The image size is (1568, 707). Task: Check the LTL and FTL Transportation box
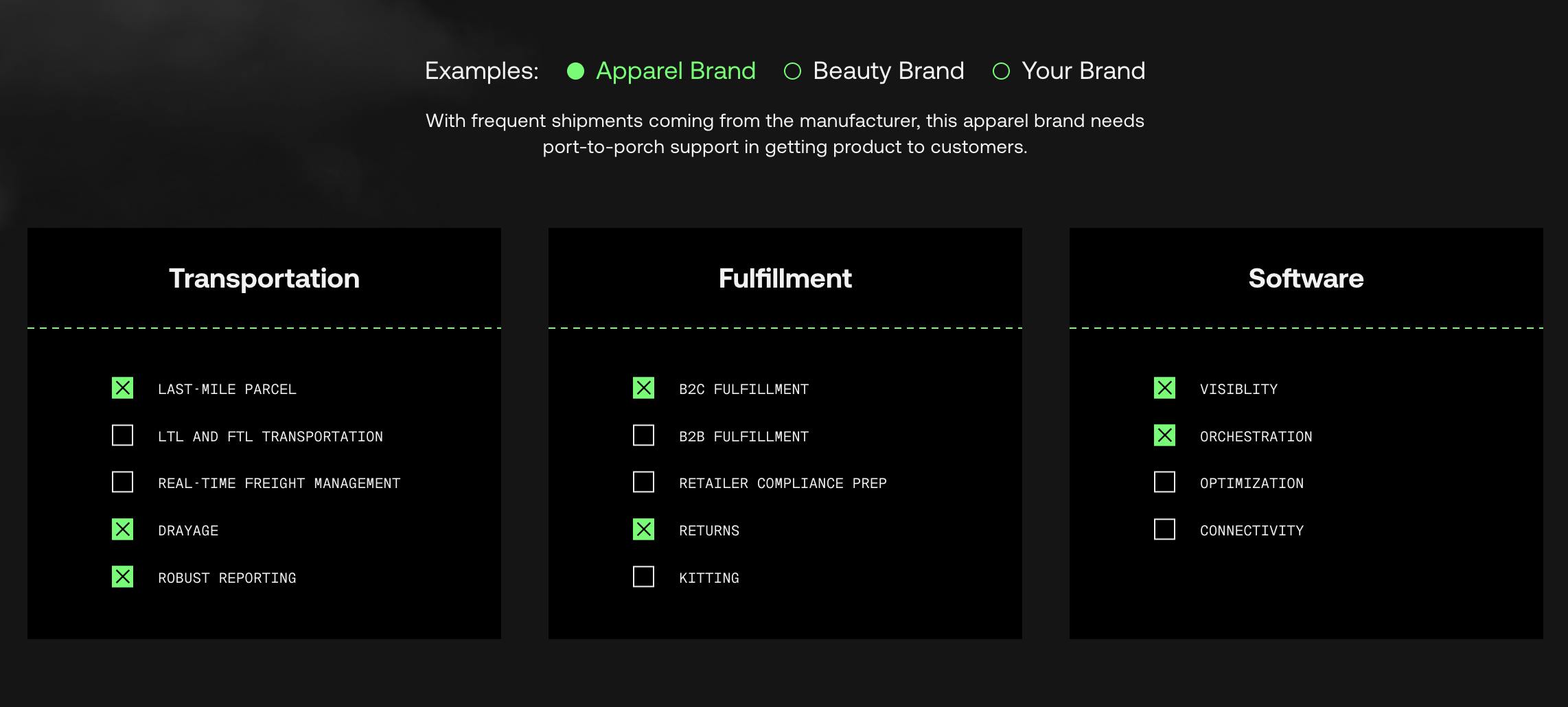pyautogui.click(x=123, y=436)
